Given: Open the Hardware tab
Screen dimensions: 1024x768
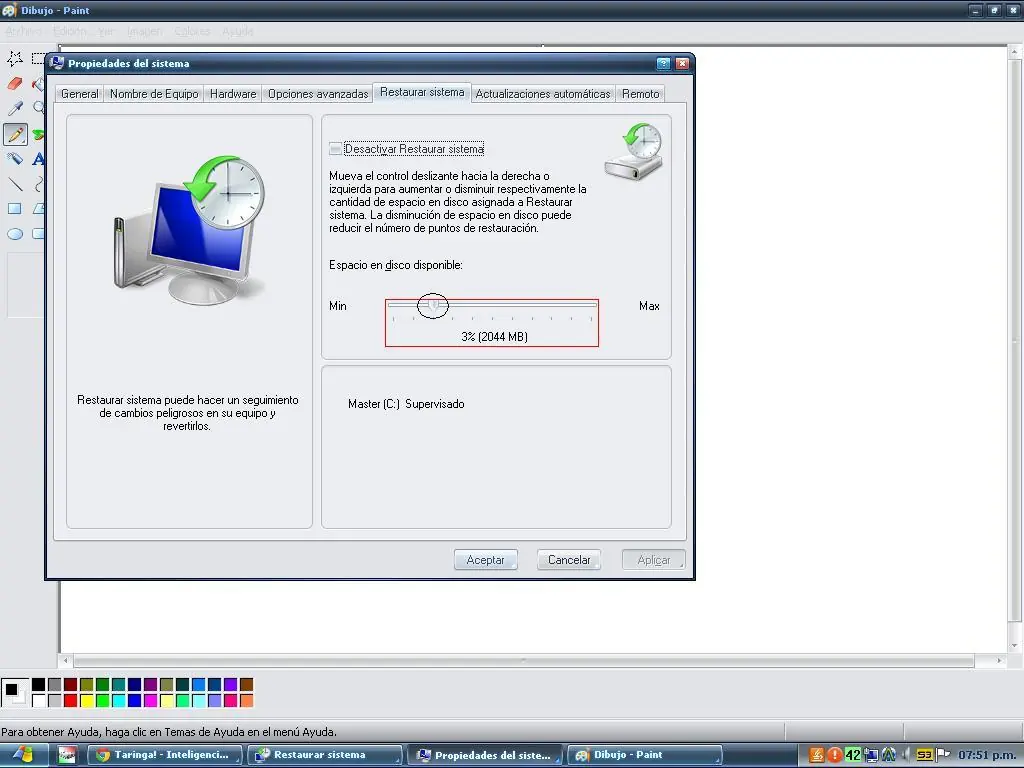Looking at the screenshot, I should [233, 94].
